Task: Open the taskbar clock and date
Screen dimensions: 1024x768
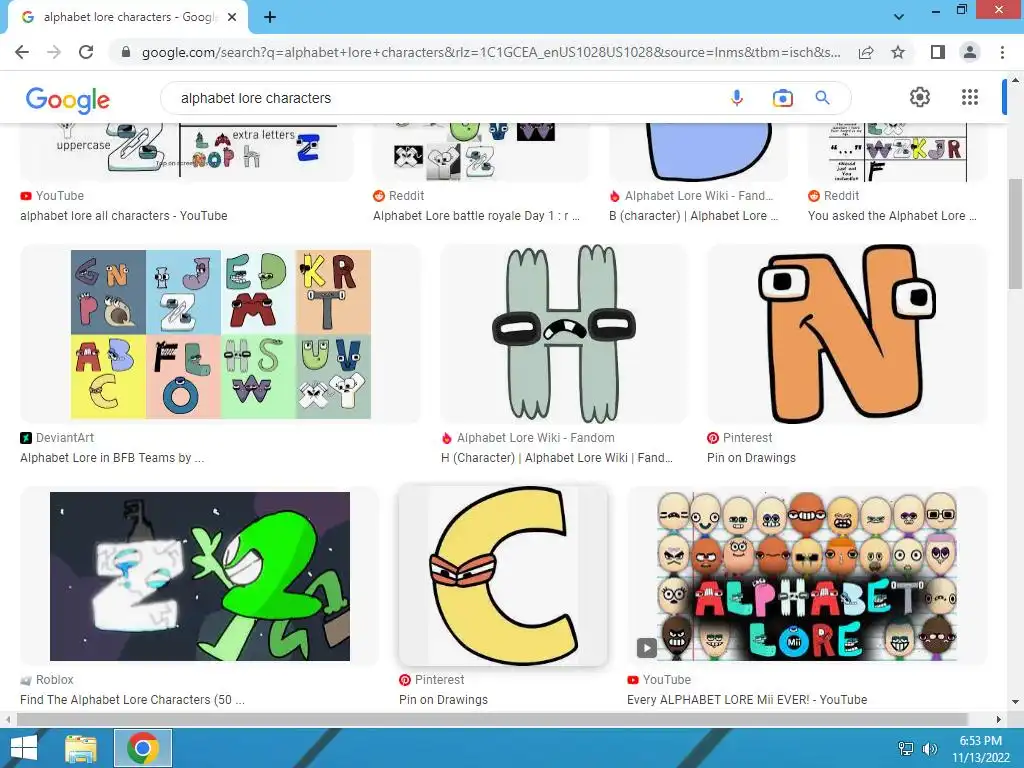Action: click(x=980, y=748)
